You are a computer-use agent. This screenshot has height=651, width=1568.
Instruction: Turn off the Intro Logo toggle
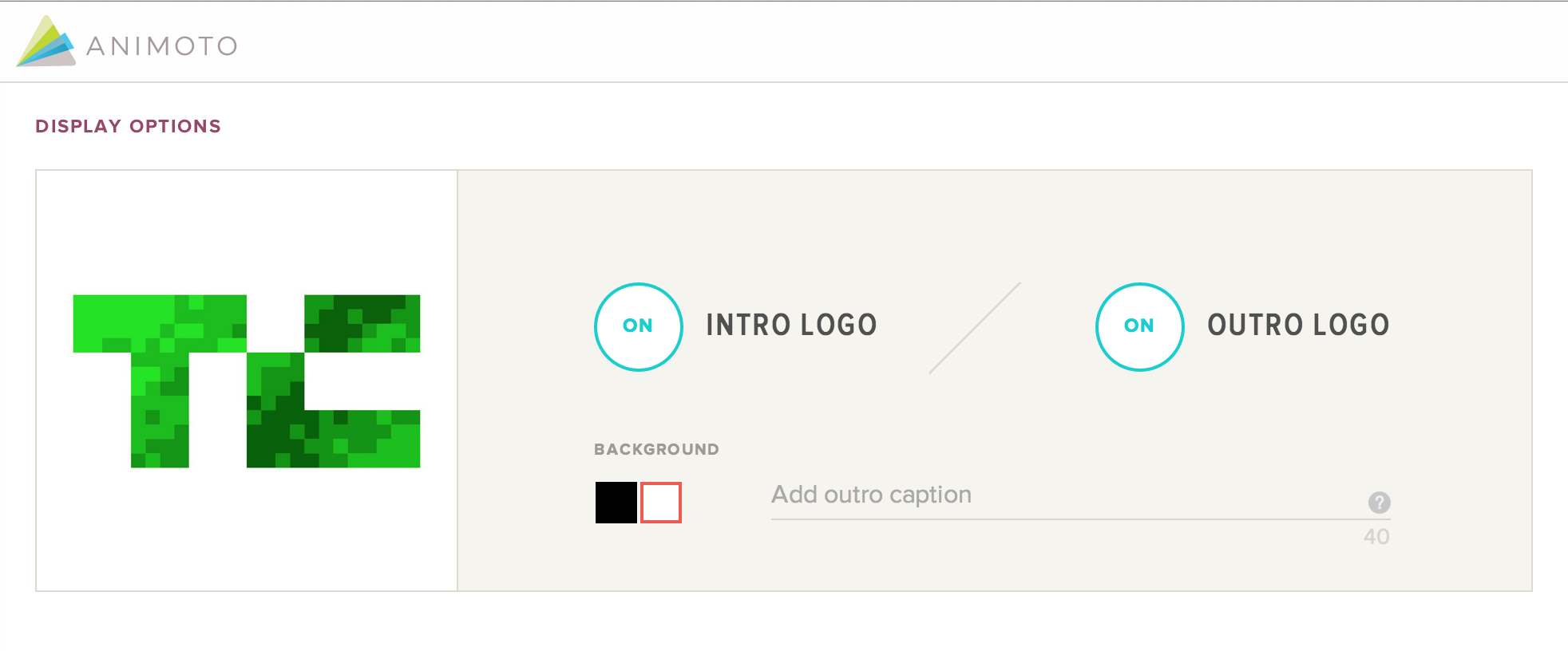click(638, 326)
